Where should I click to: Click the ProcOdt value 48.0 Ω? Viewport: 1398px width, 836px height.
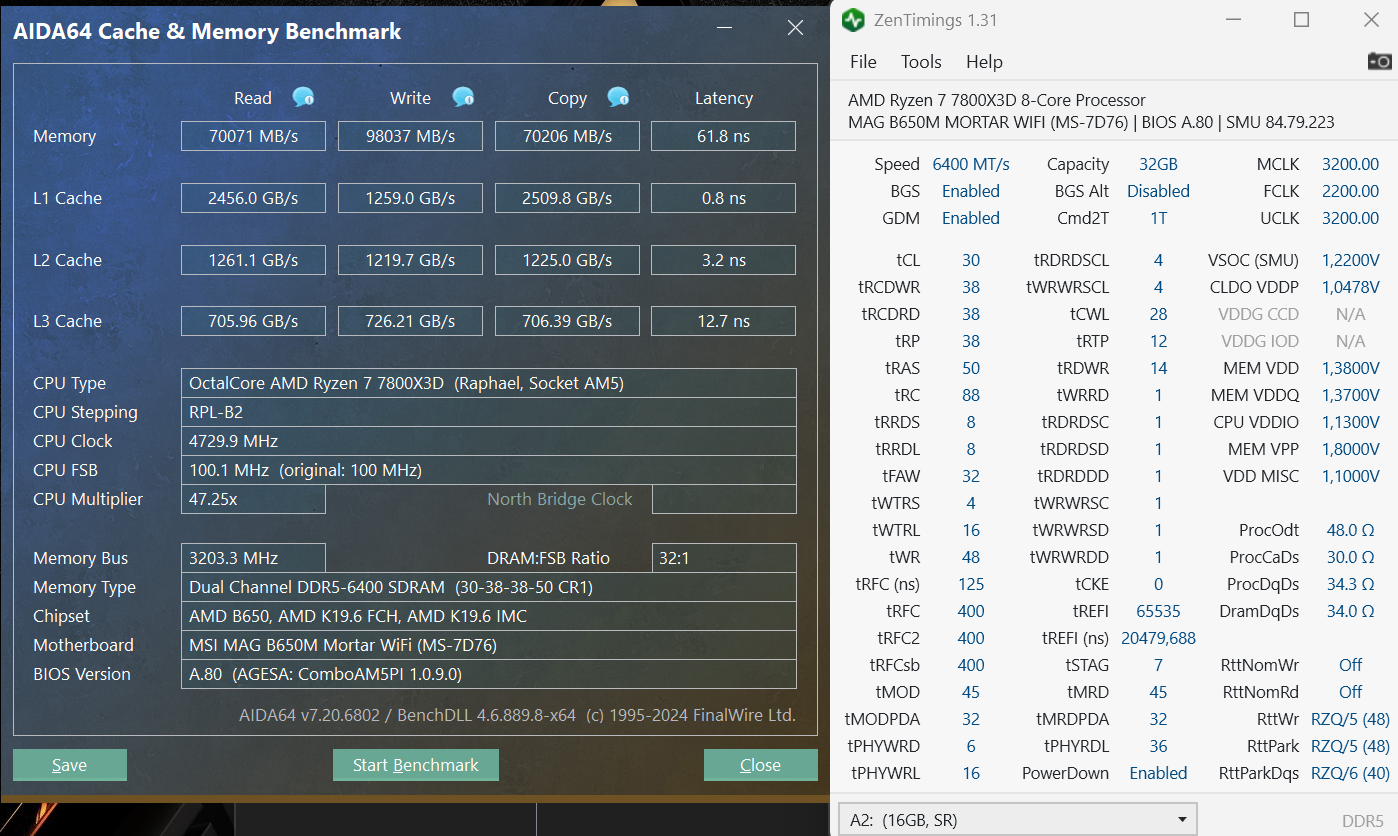(1350, 530)
